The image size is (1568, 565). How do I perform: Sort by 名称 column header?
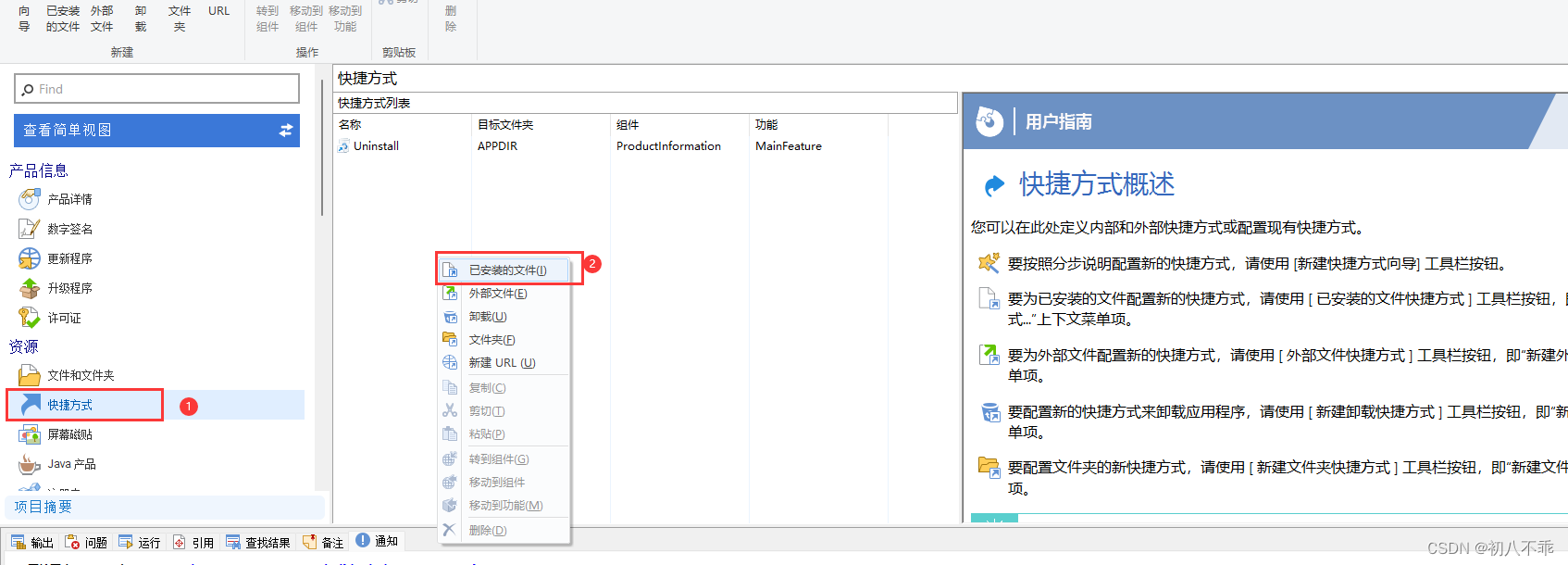[x=403, y=124]
